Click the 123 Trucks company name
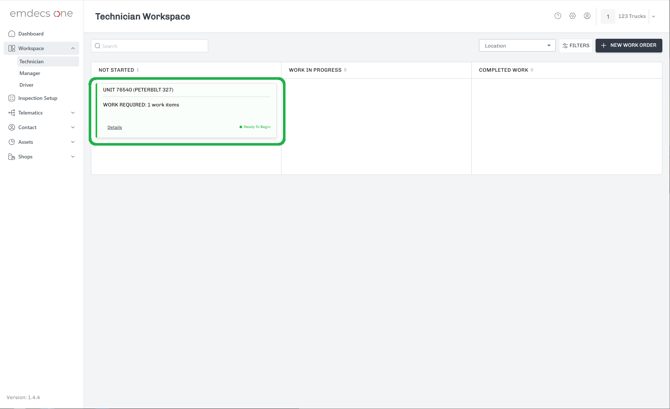 click(632, 16)
